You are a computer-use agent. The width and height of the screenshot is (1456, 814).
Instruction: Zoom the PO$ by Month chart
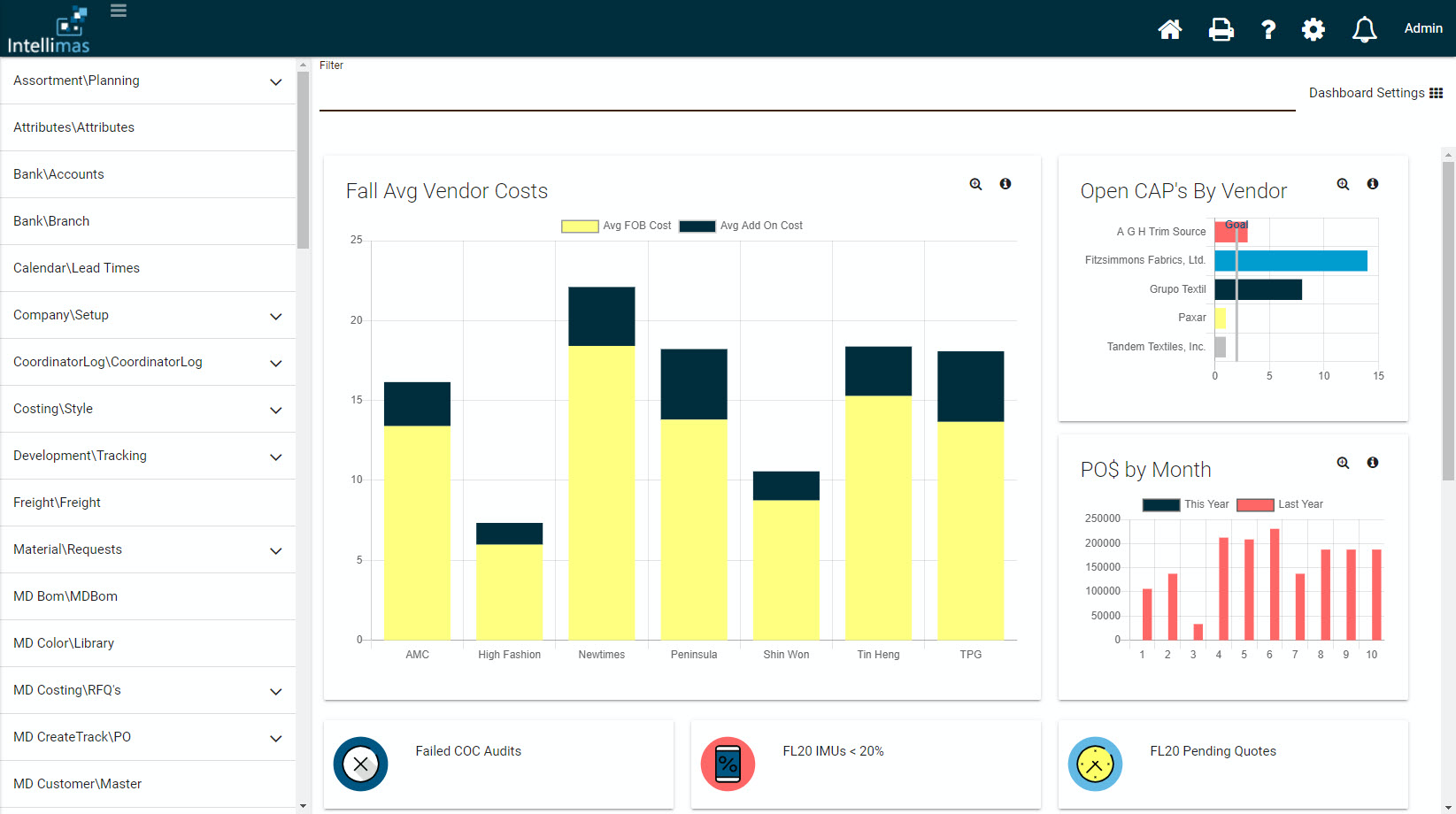click(x=1343, y=463)
